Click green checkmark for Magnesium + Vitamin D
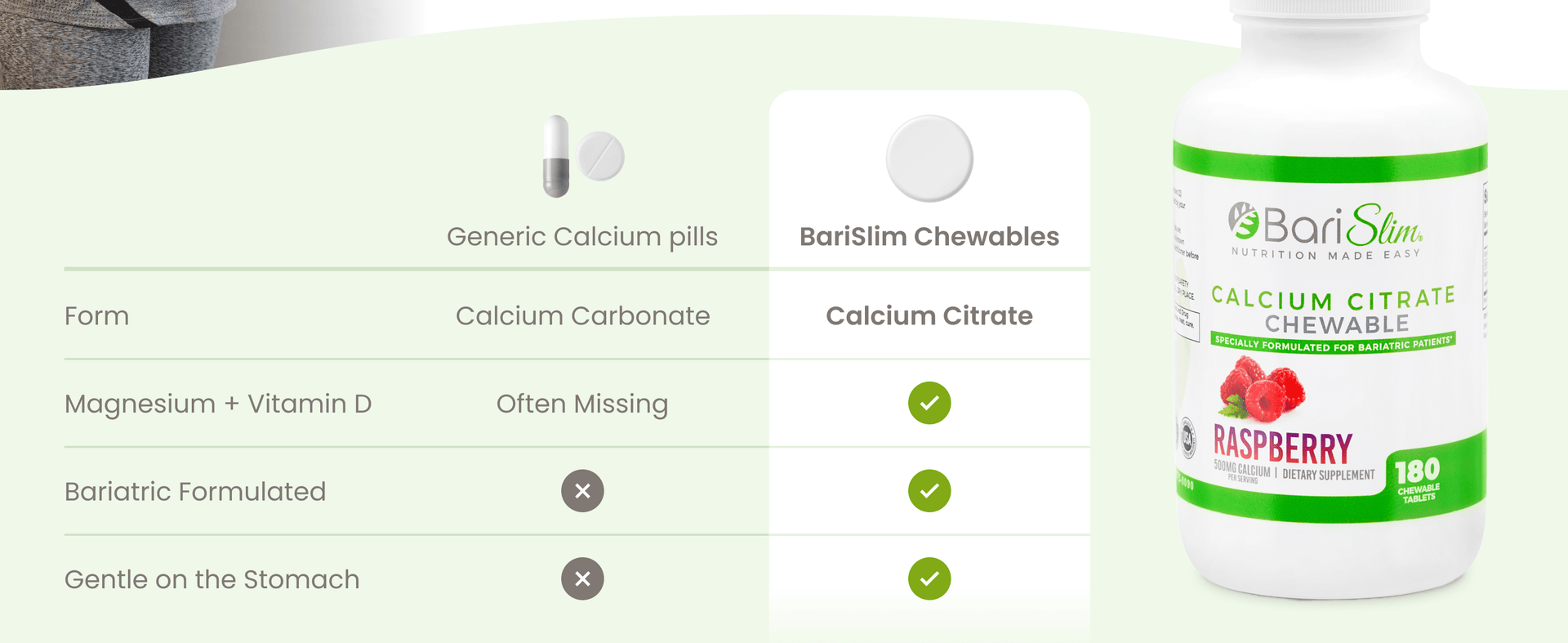Viewport: 1568px width, 643px height. click(x=929, y=403)
